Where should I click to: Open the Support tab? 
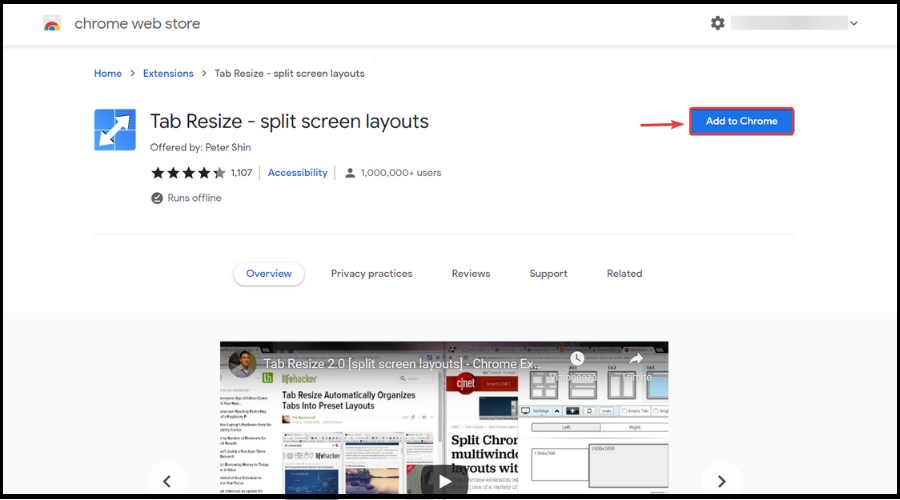tap(548, 274)
